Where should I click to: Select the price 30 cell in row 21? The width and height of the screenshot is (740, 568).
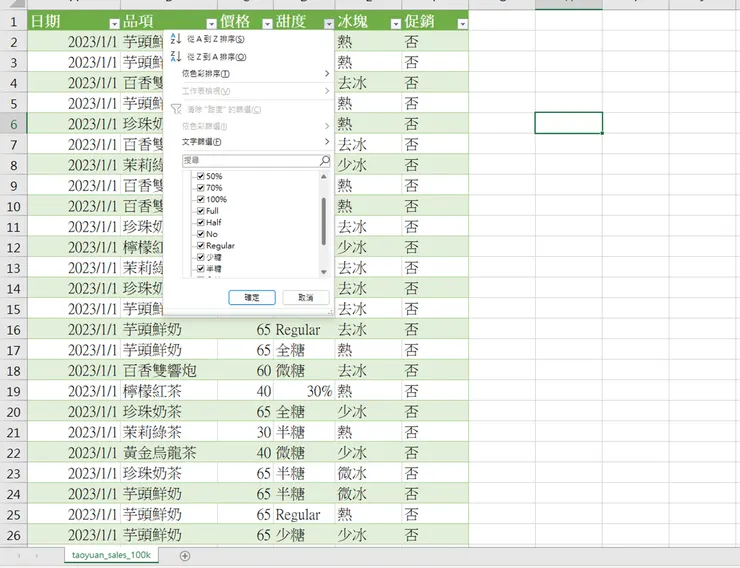pos(245,432)
